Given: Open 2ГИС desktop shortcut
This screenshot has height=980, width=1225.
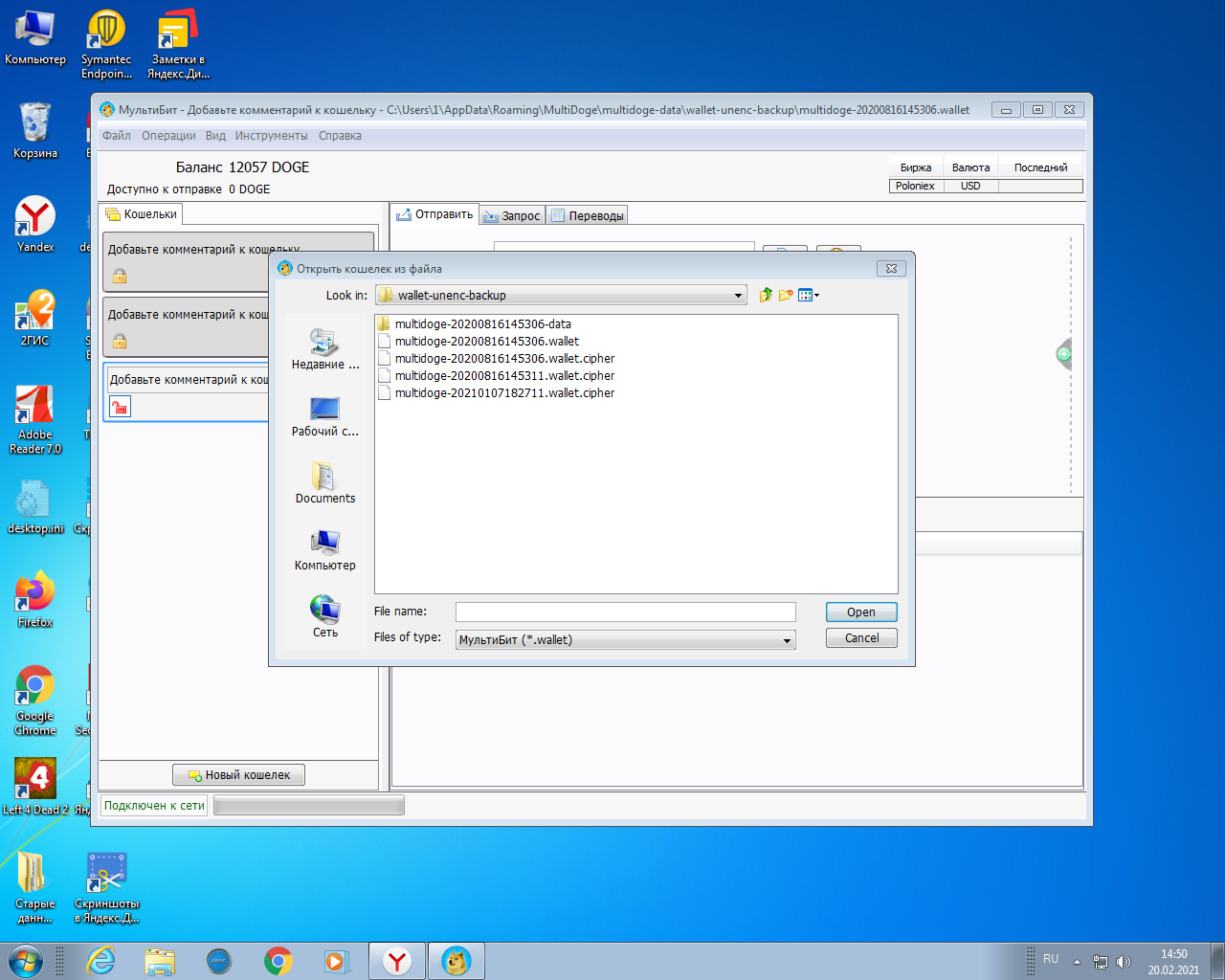Looking at the screenshot, I should pyautogui.click(x=35, y=319).
